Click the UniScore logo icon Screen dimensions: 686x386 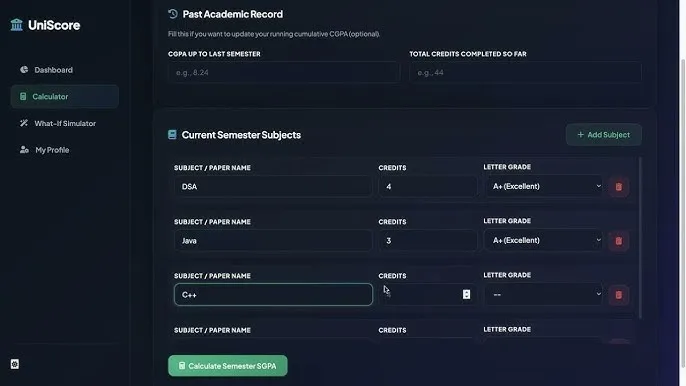point(17,25)
